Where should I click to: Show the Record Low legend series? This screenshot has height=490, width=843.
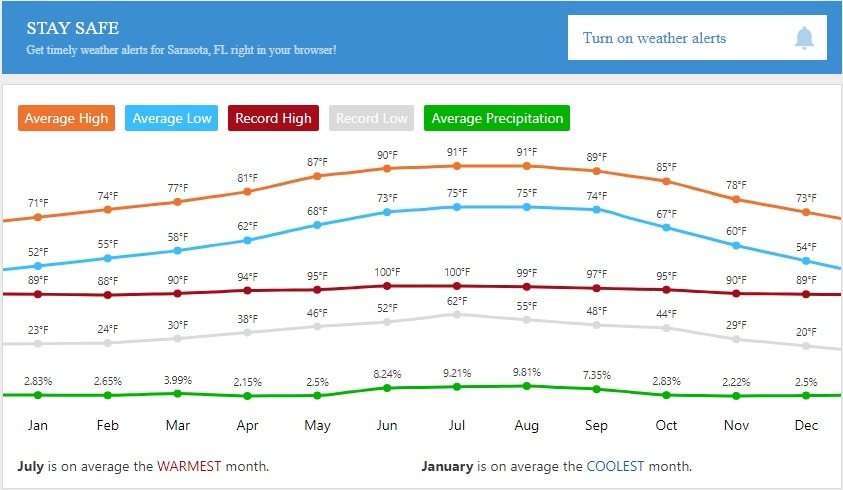tap(371, 119)
